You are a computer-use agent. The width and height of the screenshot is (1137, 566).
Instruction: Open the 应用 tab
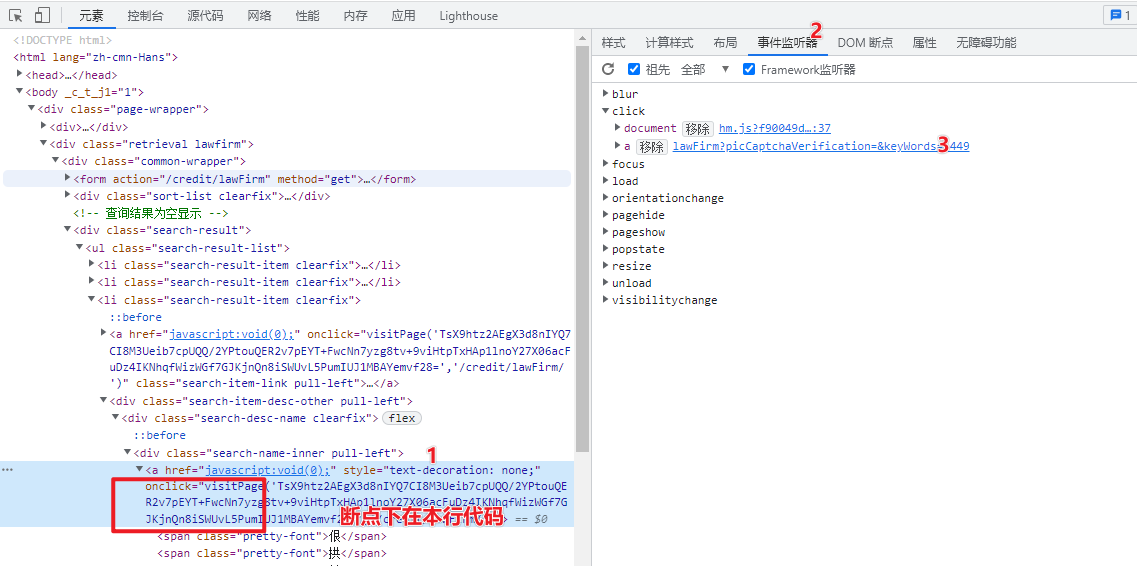(x=403, y=16)
